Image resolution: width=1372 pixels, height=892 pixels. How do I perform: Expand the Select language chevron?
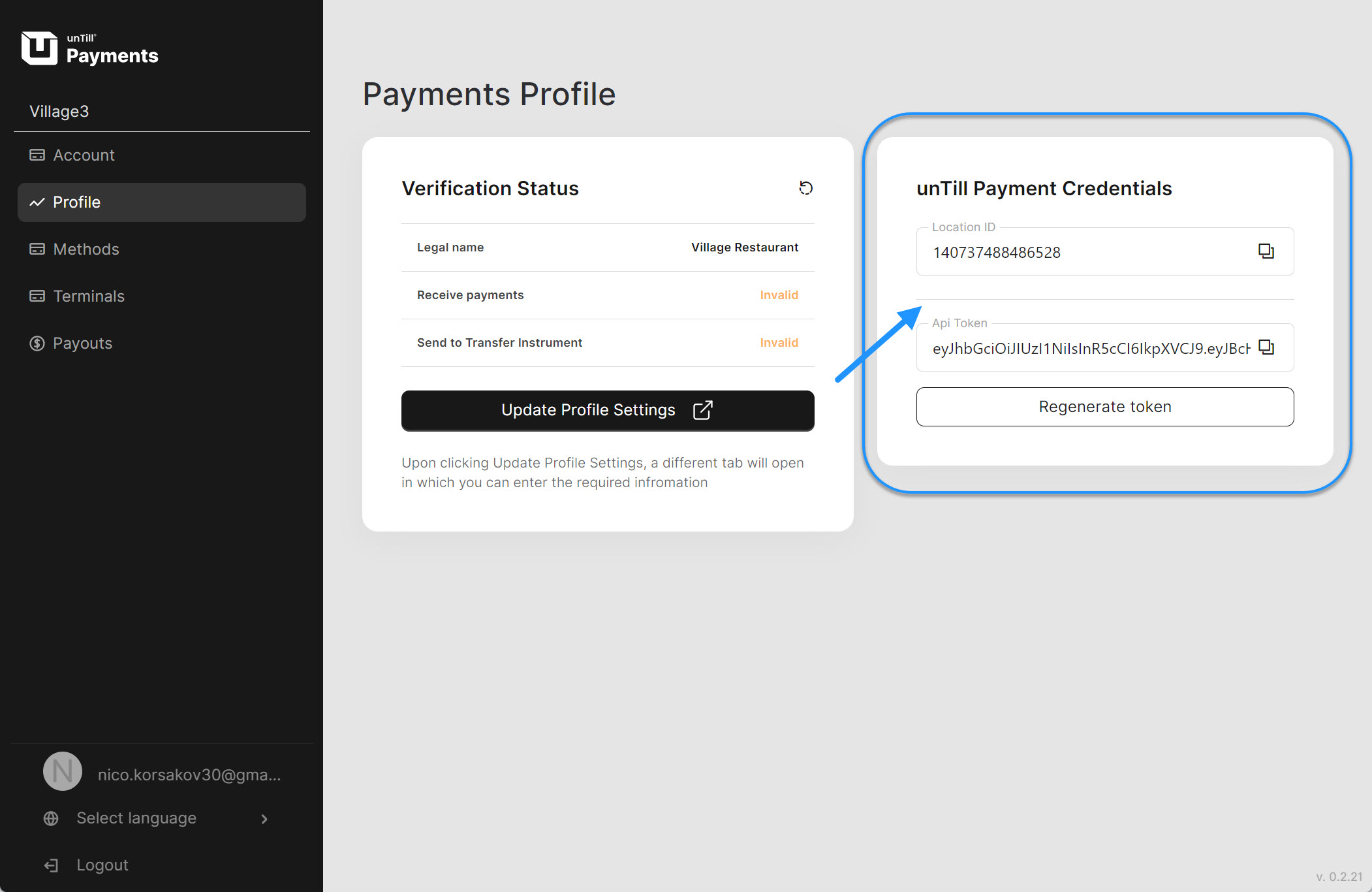[264, 819]
